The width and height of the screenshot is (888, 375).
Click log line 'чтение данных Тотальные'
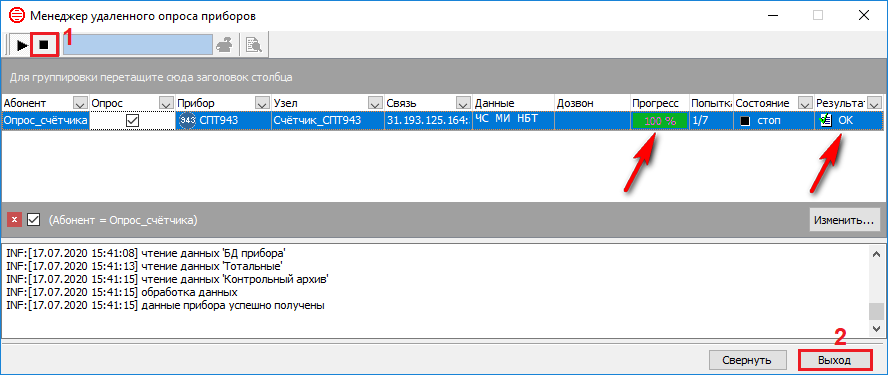[x=144, y=265]
